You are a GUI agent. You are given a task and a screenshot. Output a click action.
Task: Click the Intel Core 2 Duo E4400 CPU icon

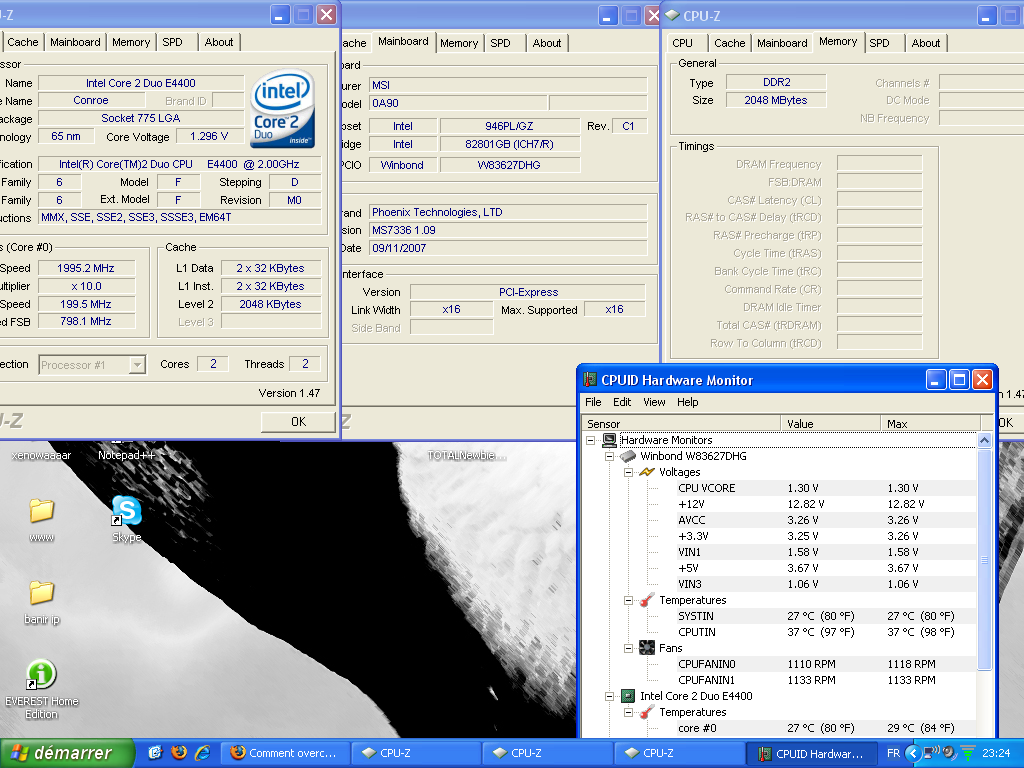tap(628, 696)
